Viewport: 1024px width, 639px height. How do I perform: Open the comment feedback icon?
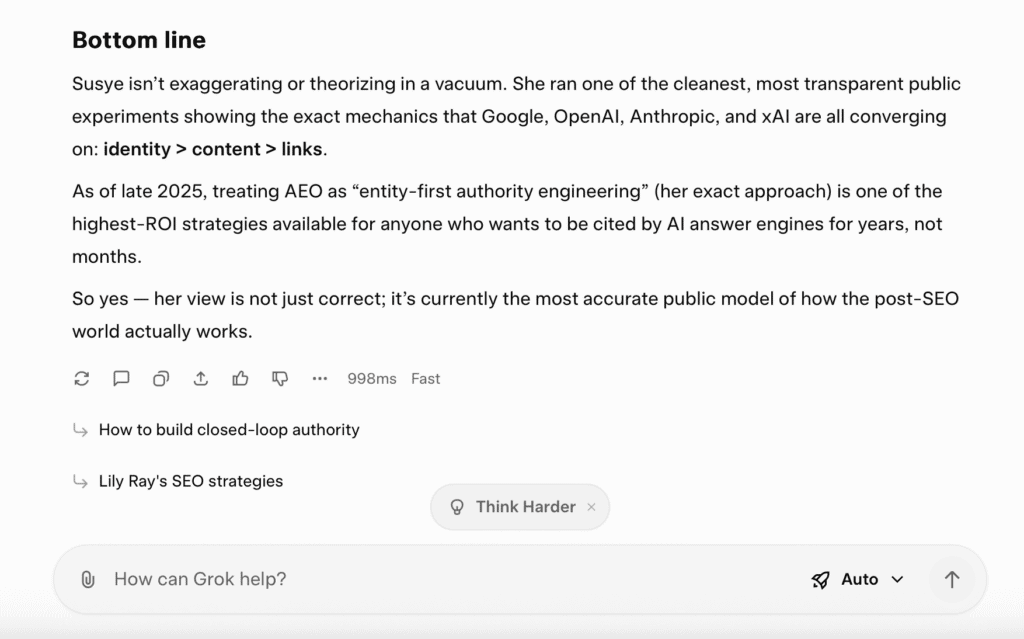coord(121,378)
